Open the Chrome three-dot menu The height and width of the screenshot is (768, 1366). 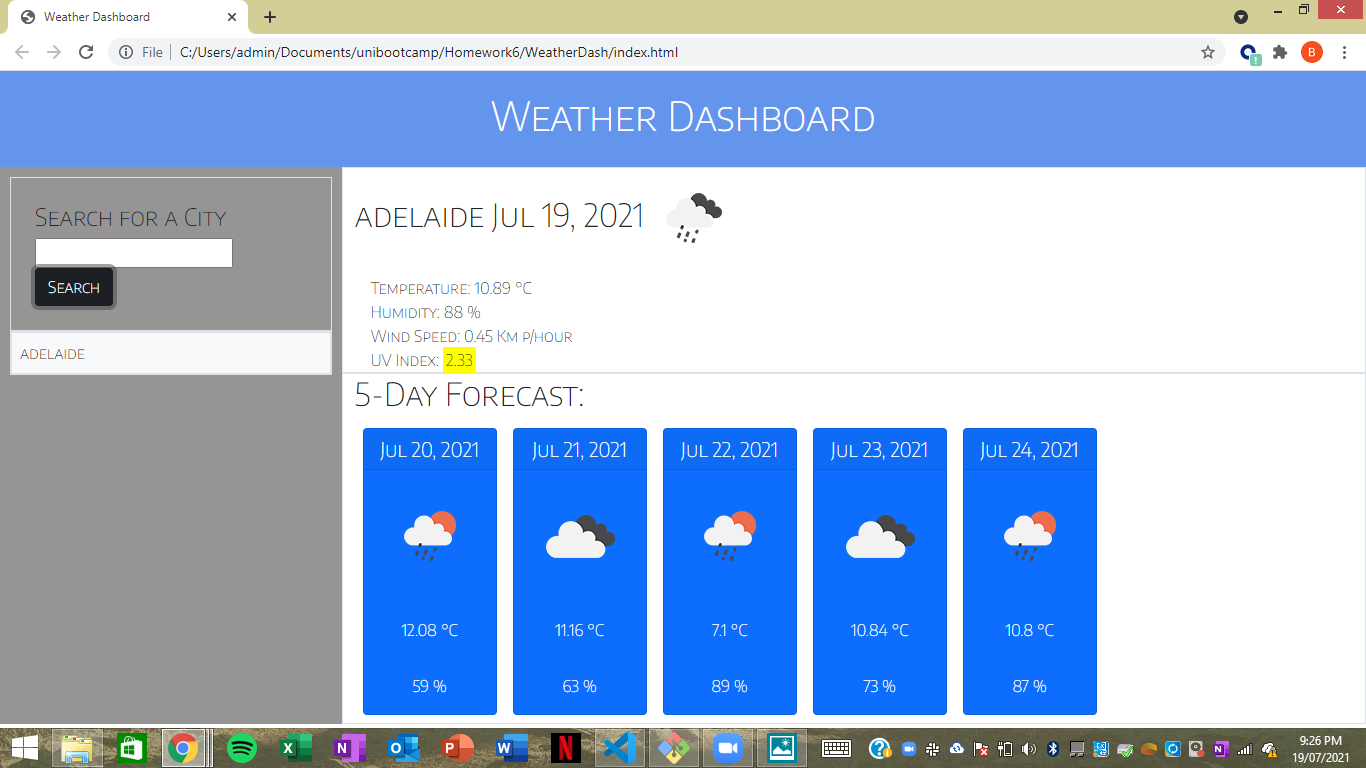click(x=1344, y=52)
